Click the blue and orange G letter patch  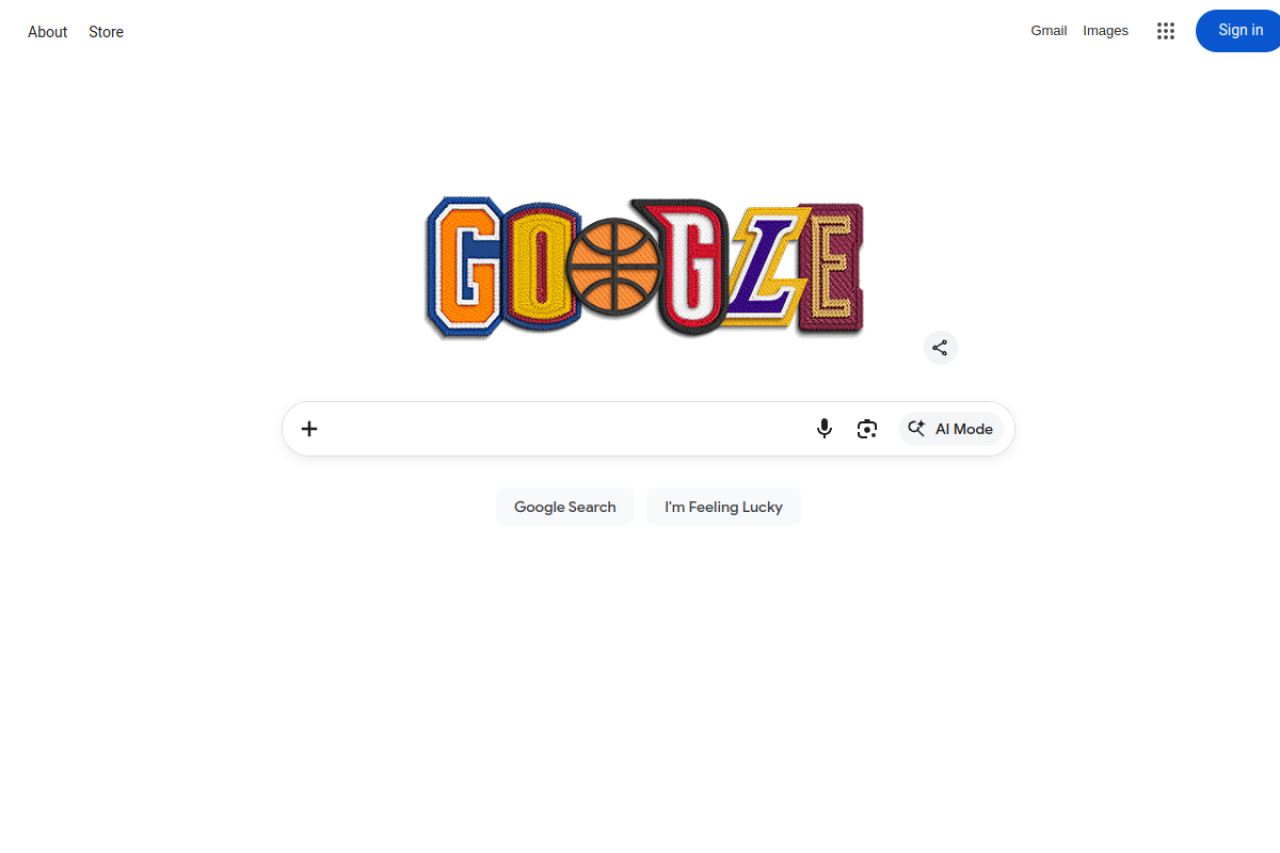click(466, 266)
